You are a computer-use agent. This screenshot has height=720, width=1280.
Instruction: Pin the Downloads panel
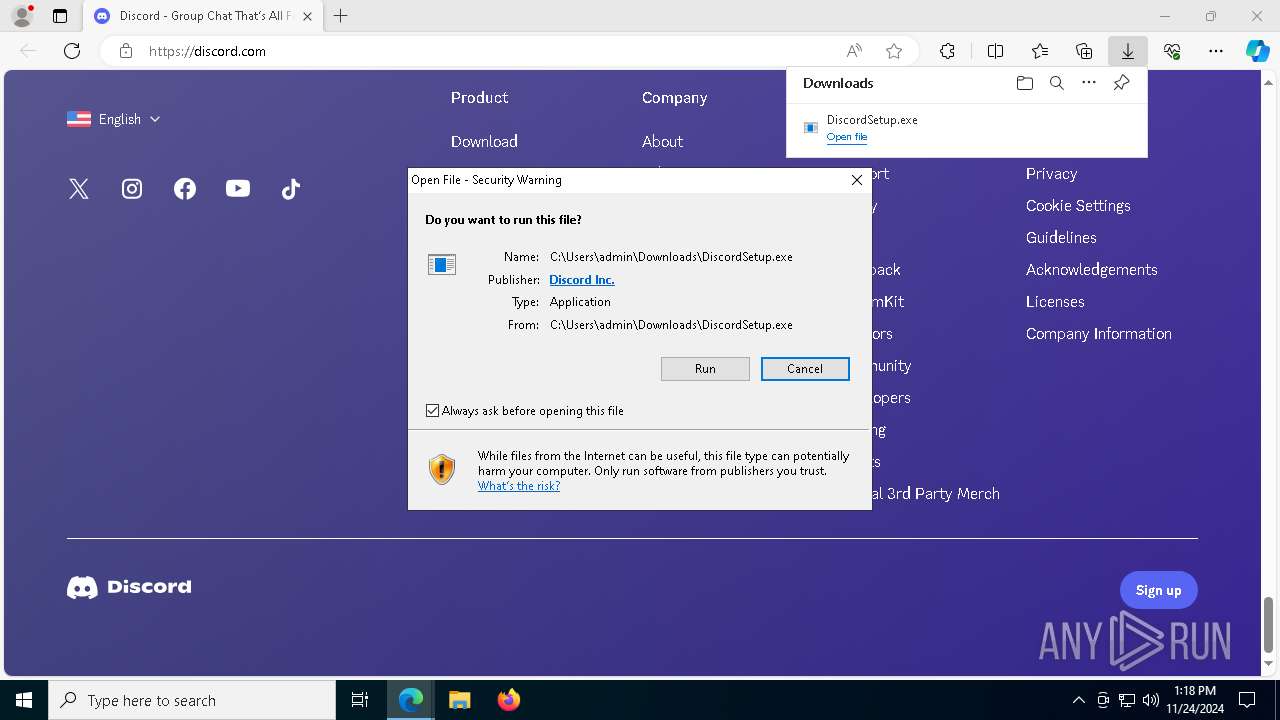click(x=1121, y=83)
